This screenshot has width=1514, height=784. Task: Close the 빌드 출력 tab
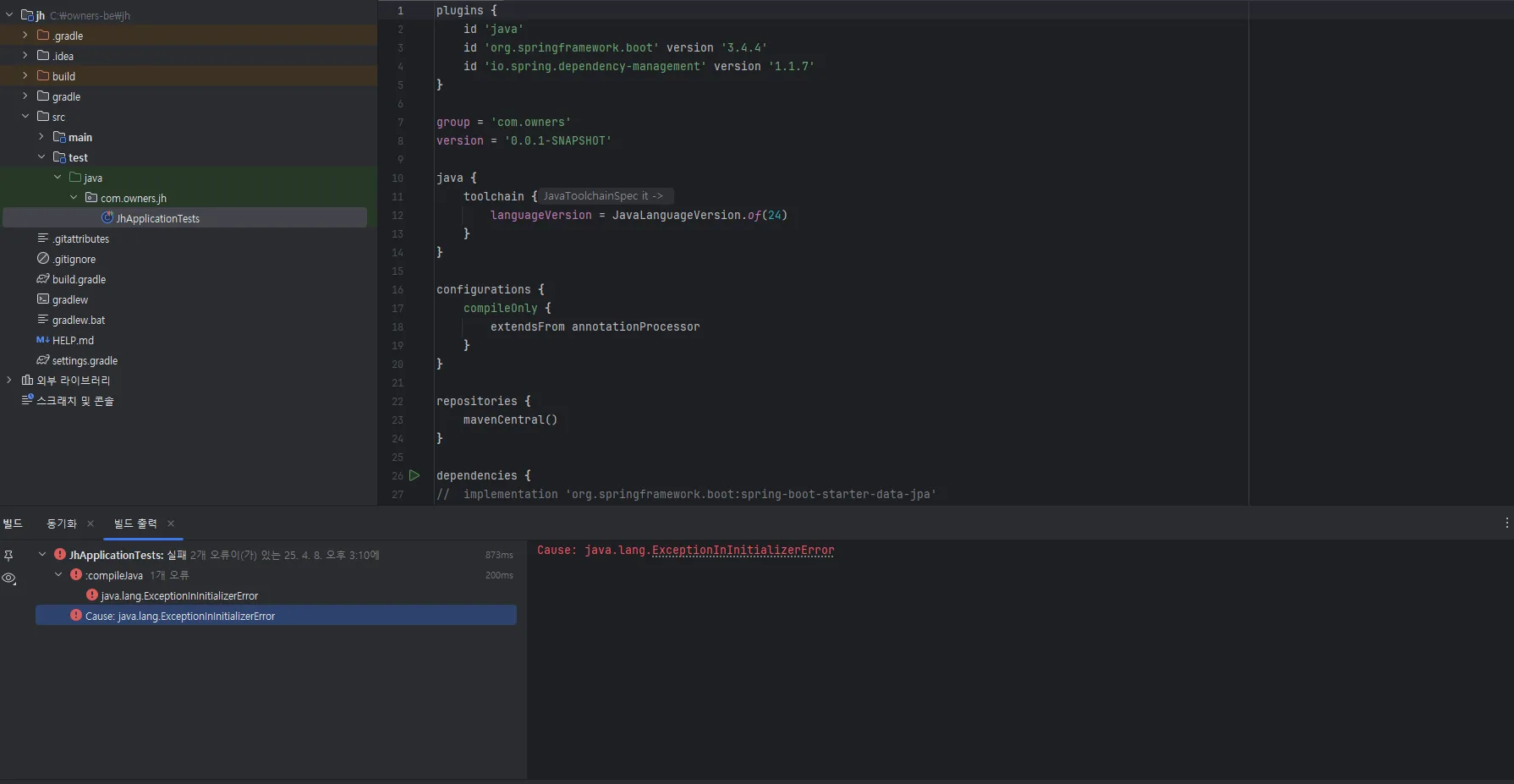pos(171,524)
